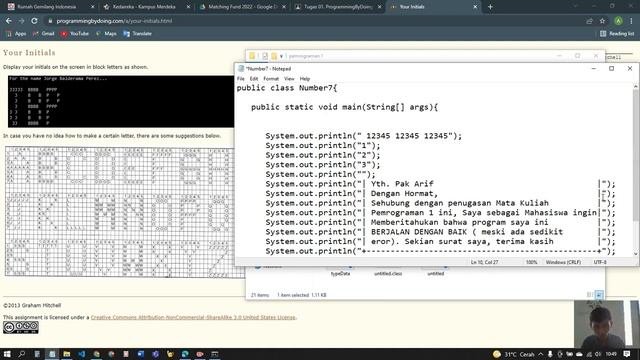Open the Chrome profile avatar
Image resolution: width=640 pixels, height=360 pixels.
point(618,21)
